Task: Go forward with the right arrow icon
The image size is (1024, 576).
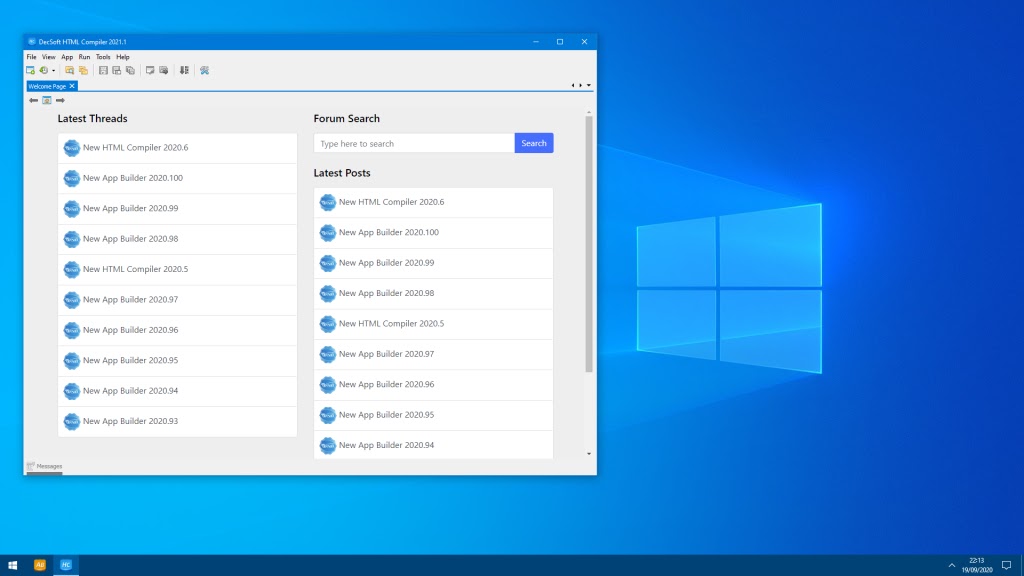Action: coord(60,101)
